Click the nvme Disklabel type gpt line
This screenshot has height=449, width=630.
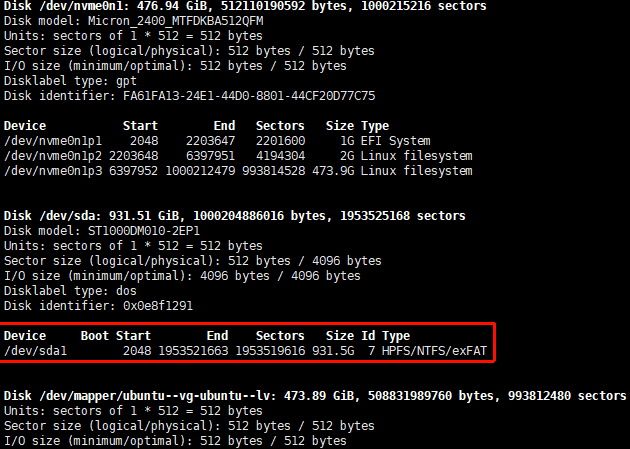click(x=70, y=81)
